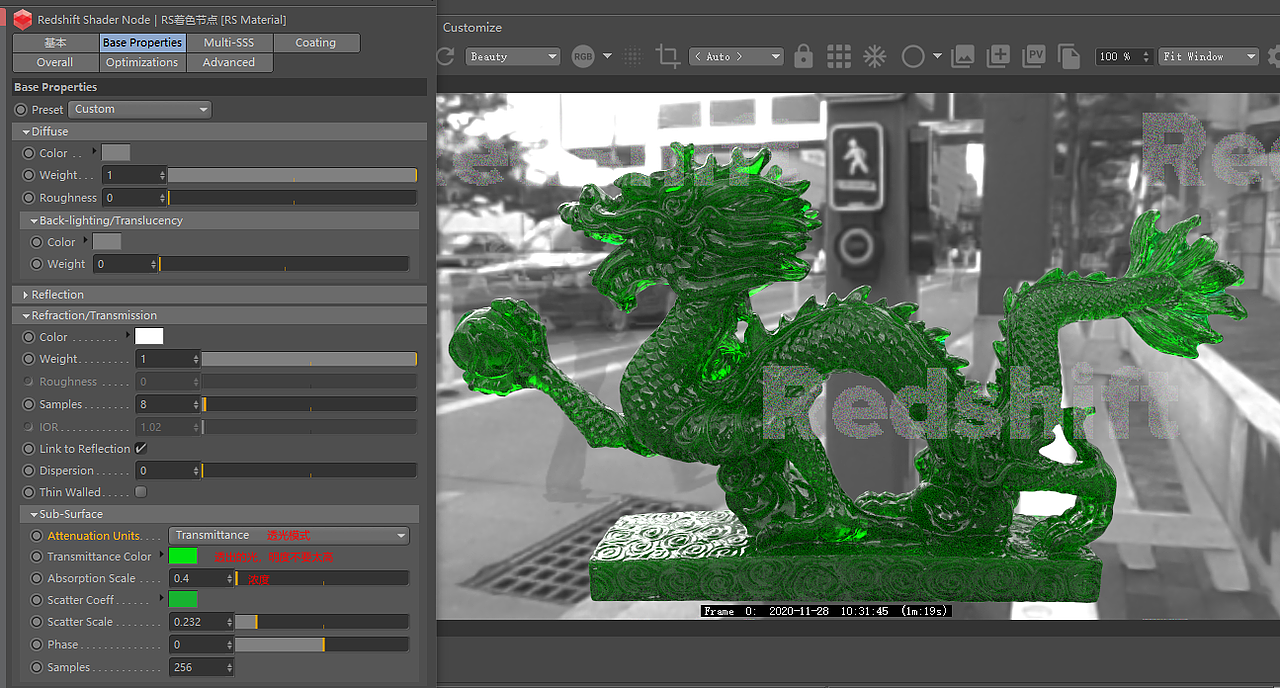Click the Diffuse Weight slider bar
Viewport: 1280px width, 688px height.
coord(292,175)
